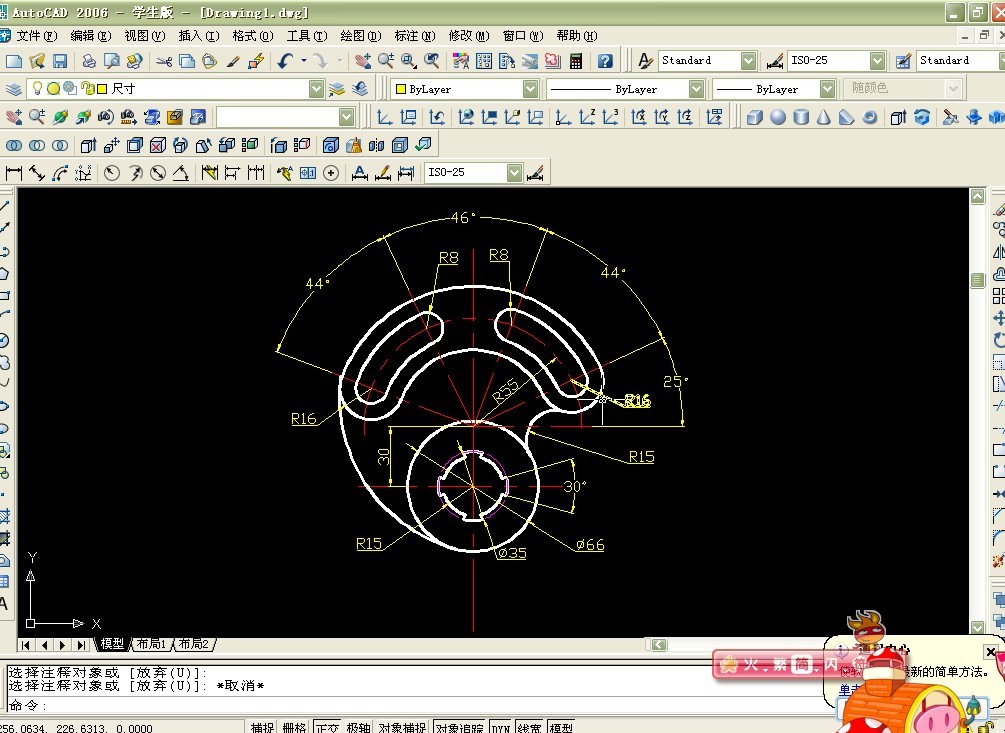Select the 模型 model tab
The image size is (1005, 733).
(112, 644)
